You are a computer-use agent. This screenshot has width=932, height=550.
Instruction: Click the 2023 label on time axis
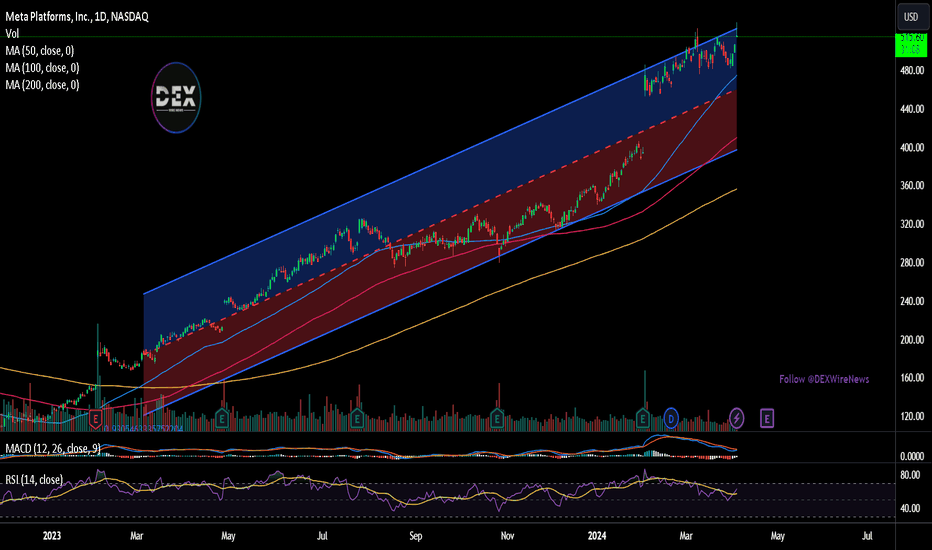[52, 536]
